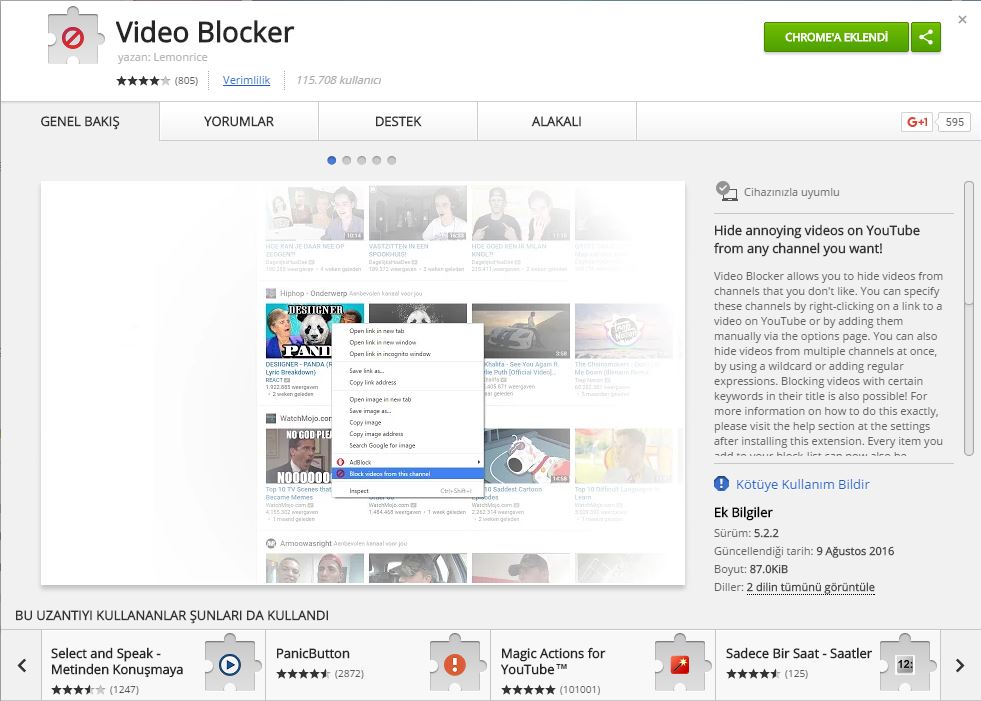Select the fifth screenshot carousel dot
The image size is (981, 701).
[x=392, y=160]
